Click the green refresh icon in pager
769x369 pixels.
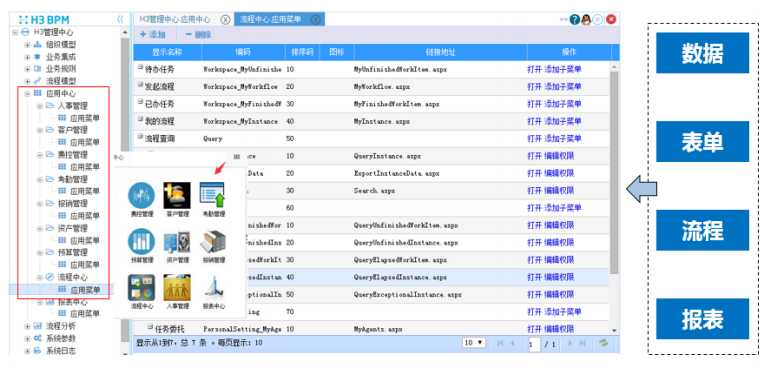(603, 343)
